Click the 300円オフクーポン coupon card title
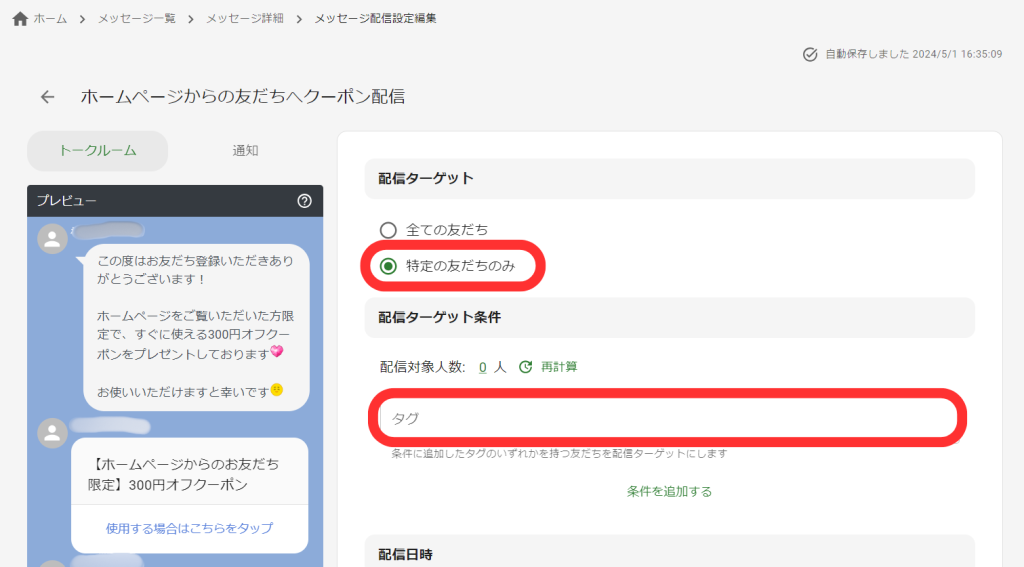The image size is (1024, 567). click(x=184, y=475)
